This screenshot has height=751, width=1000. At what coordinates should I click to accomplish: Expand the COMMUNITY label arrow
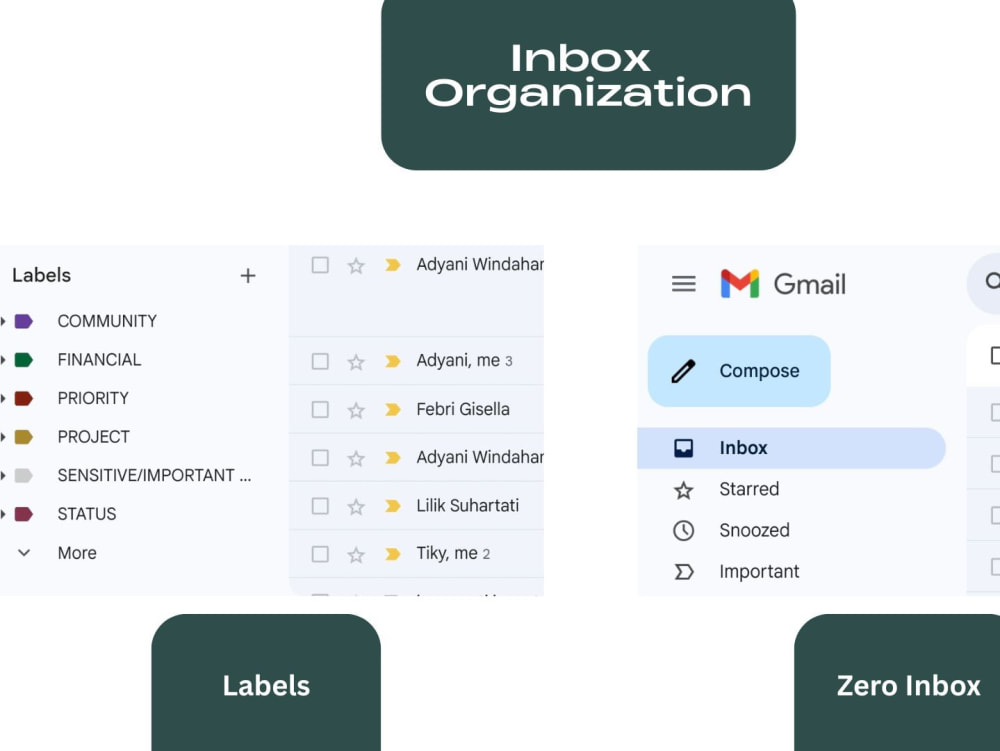click(x=3, y=321)
